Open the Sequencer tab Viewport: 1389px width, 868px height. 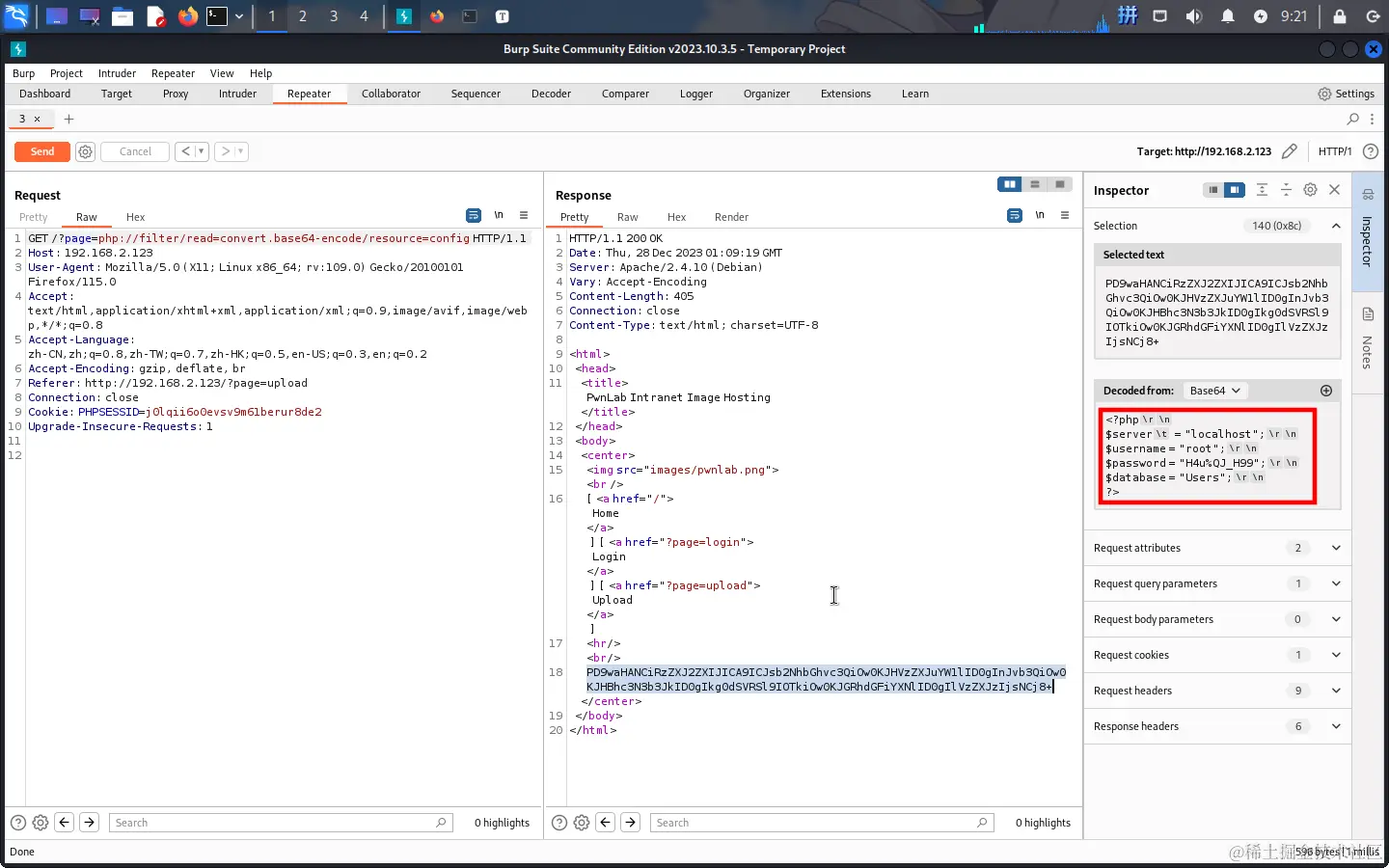pyautogui.click(x=476, y=94)
